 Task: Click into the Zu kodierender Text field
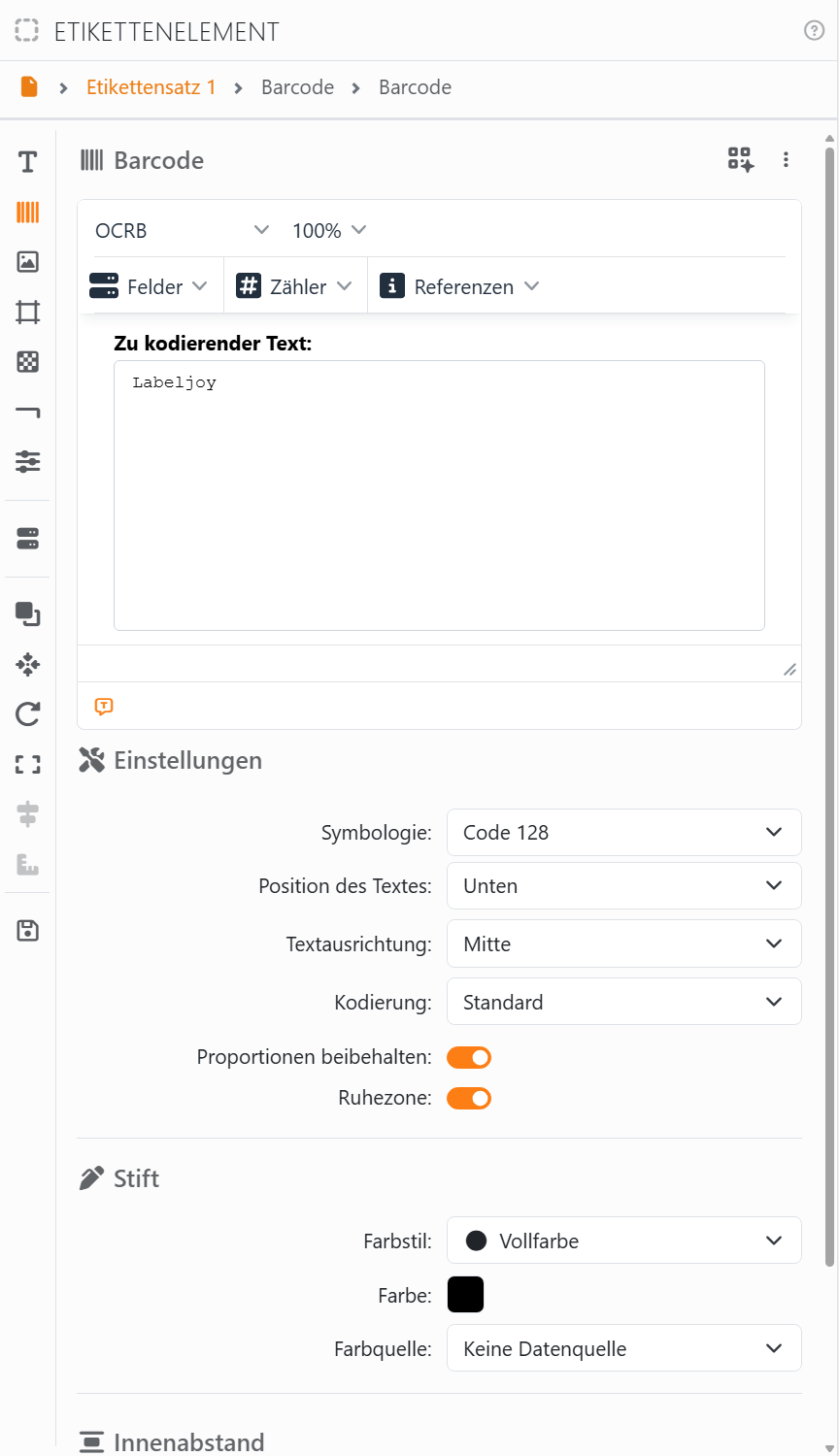439,496
